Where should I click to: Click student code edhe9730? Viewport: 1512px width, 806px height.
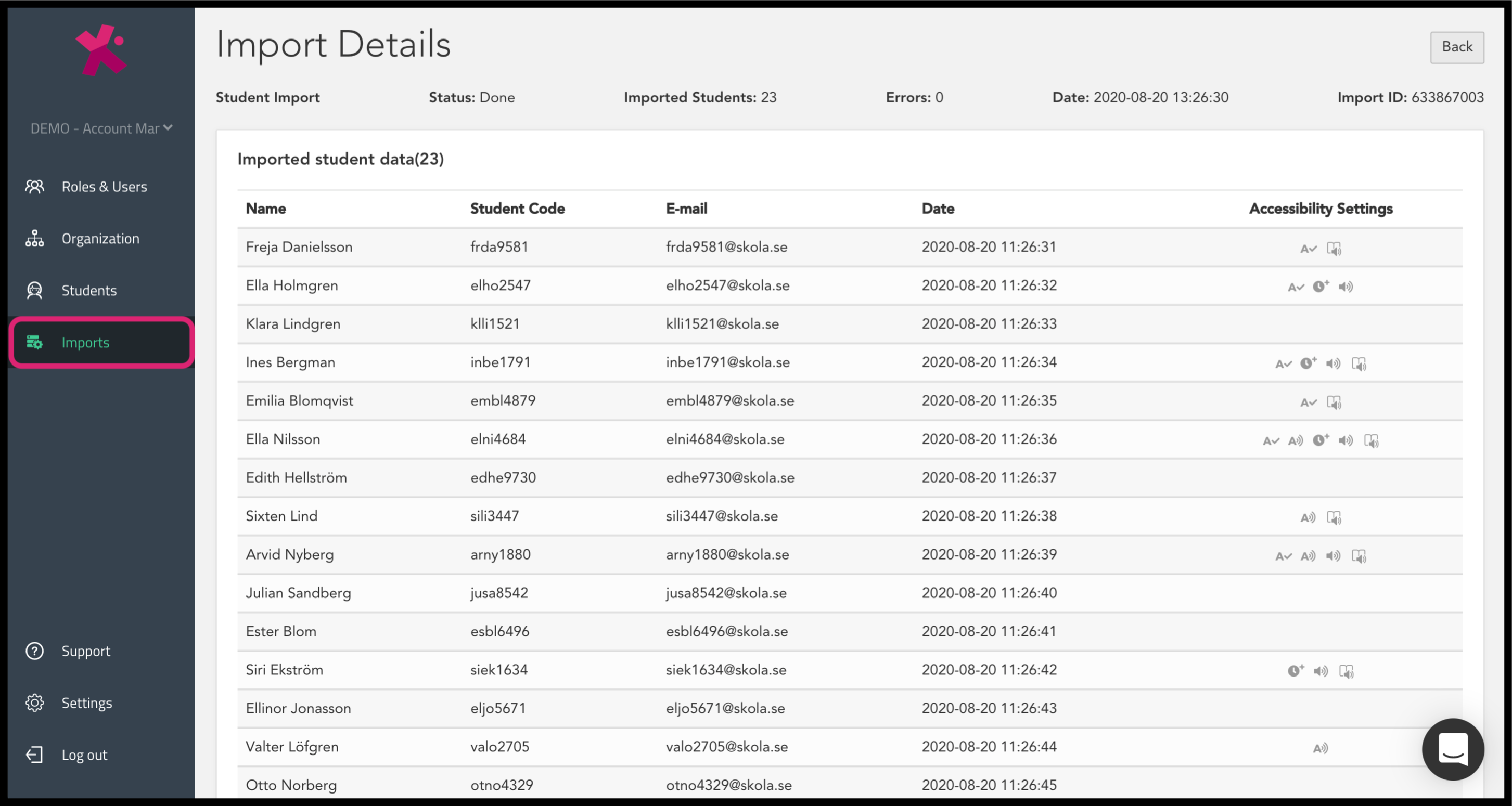(x=503, y=477)
